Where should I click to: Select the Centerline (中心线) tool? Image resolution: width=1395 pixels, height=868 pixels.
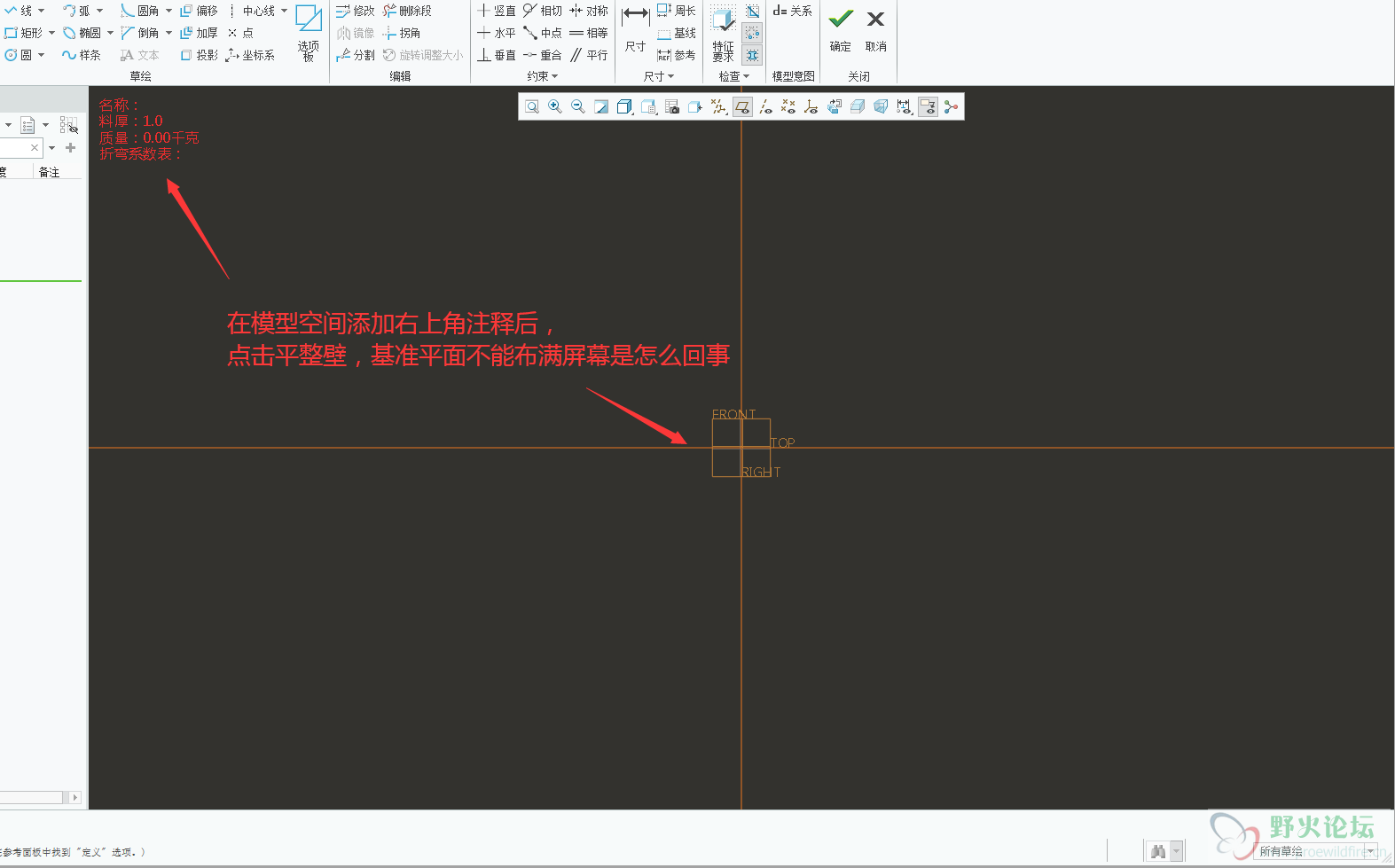point(251,11)
